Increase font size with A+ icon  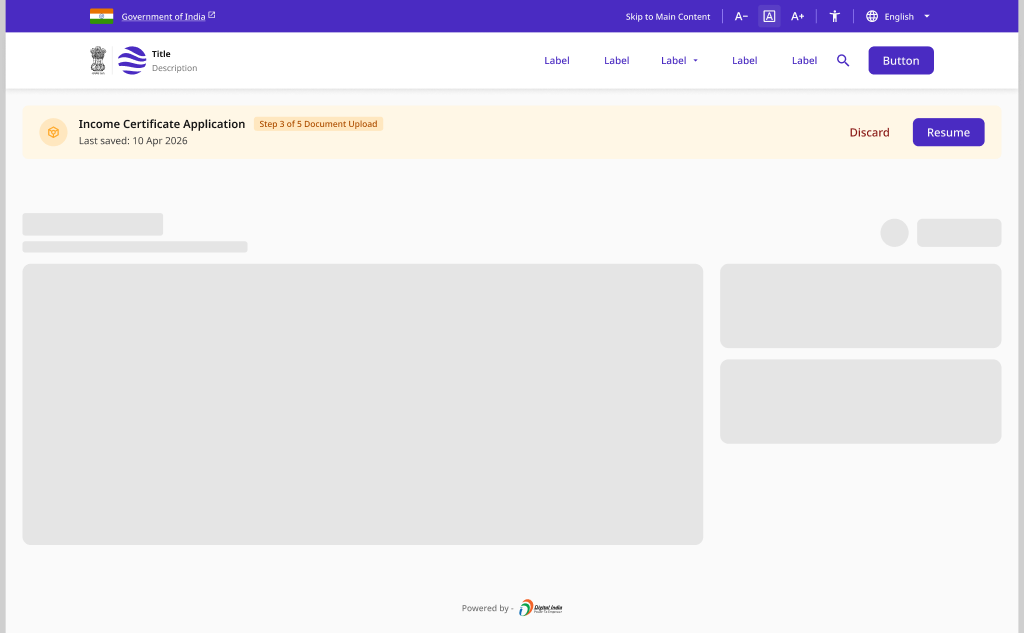click(x=797, y=16)
